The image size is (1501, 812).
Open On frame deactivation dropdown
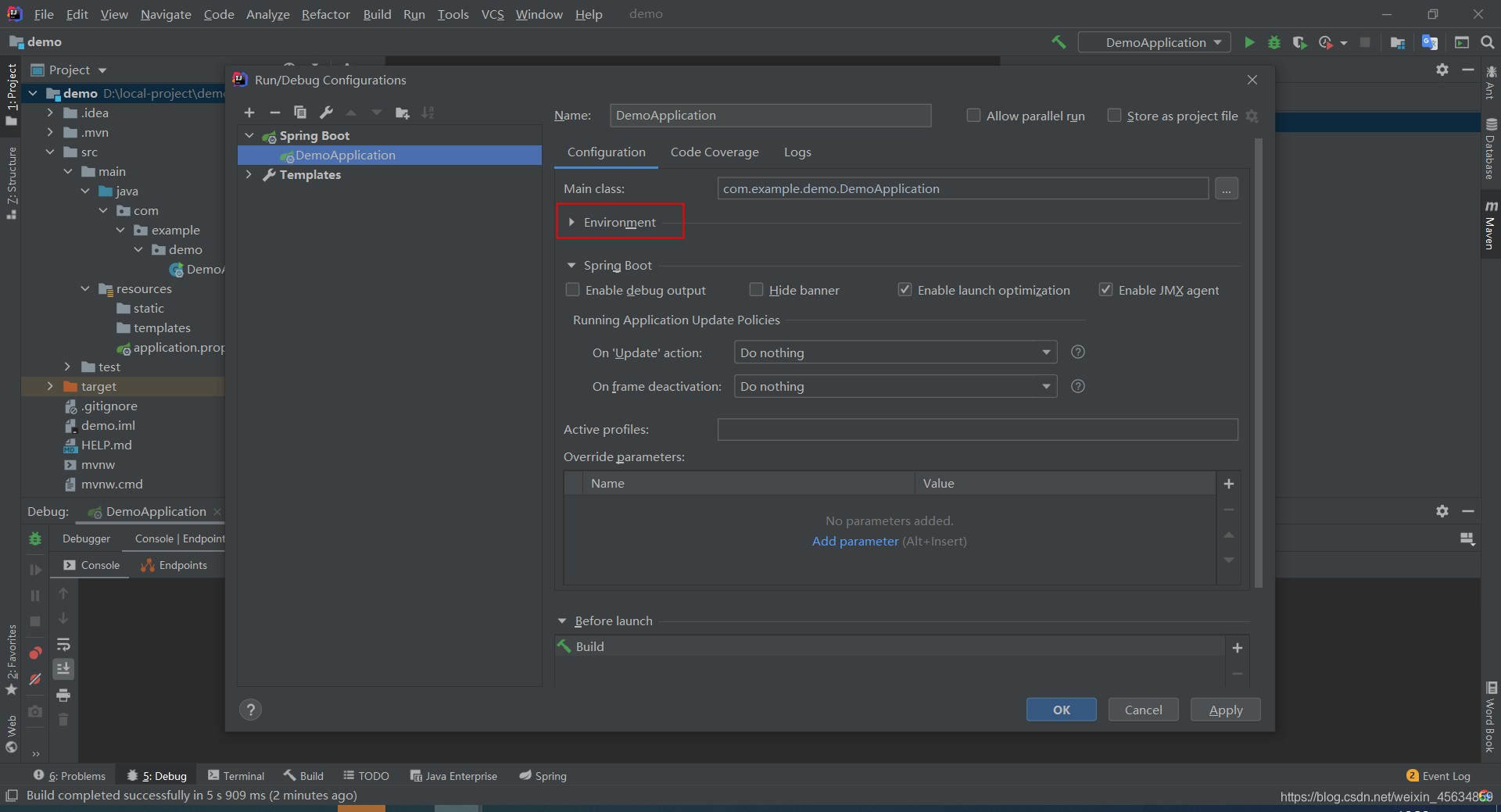pyautogui.click(x=895, y=386)
